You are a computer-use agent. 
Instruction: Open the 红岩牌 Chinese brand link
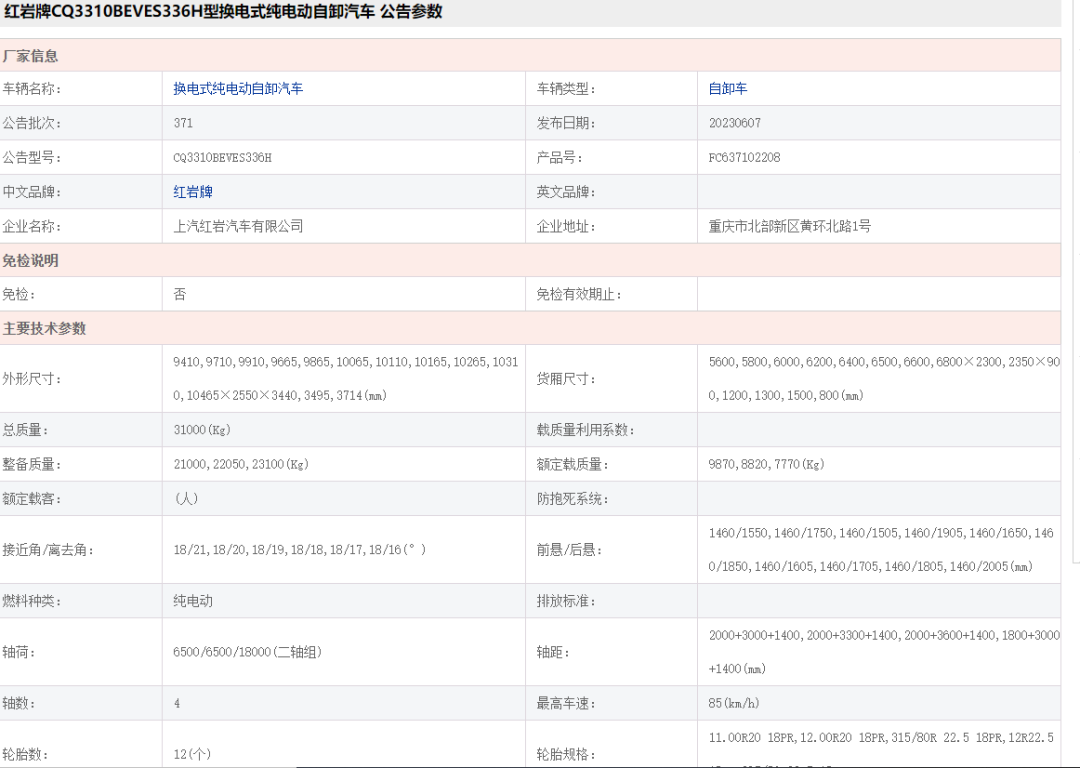(x=194, y=191)
